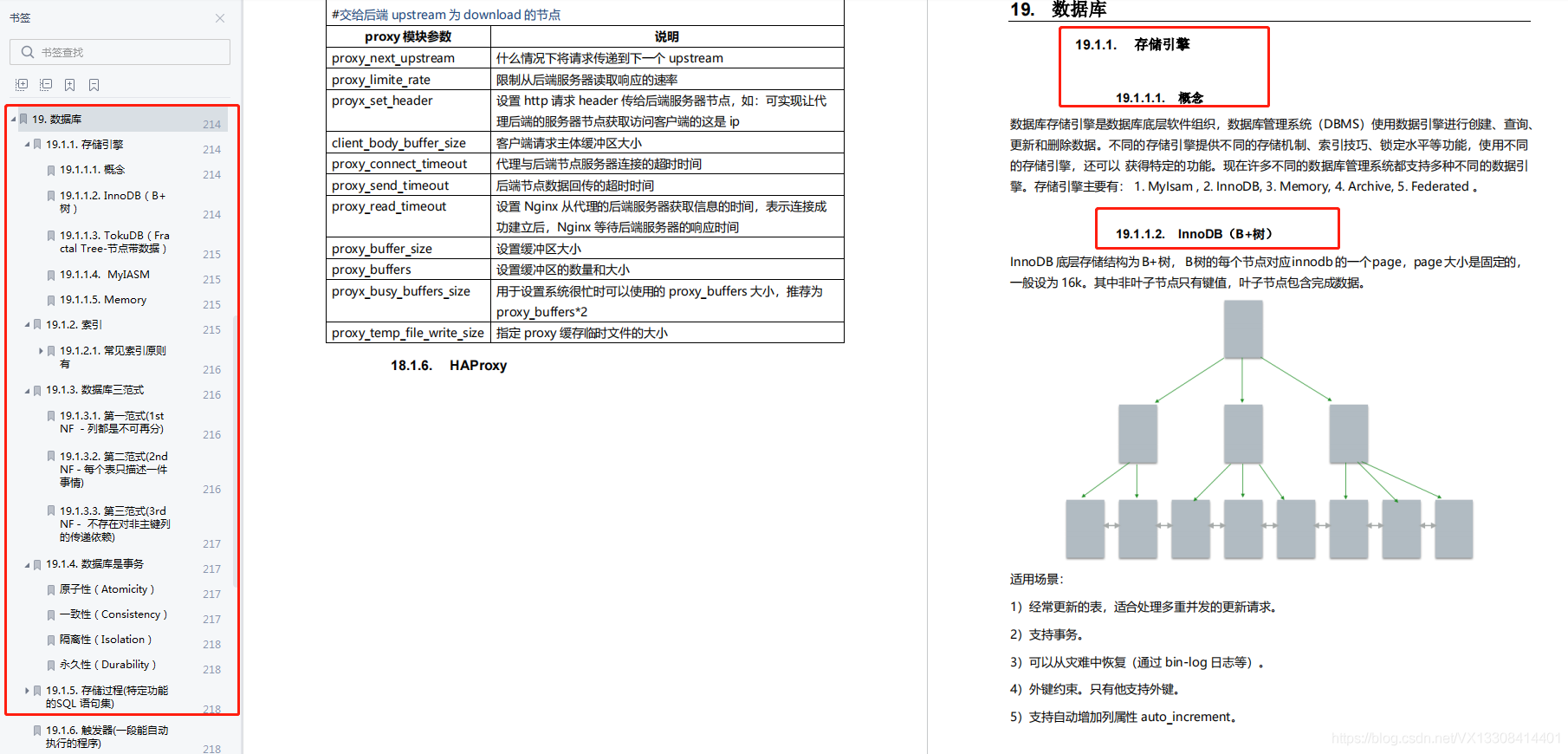Expand the 19.1.5. 存储过程 node
The image size is (1568, 754).
coord(27,691)
